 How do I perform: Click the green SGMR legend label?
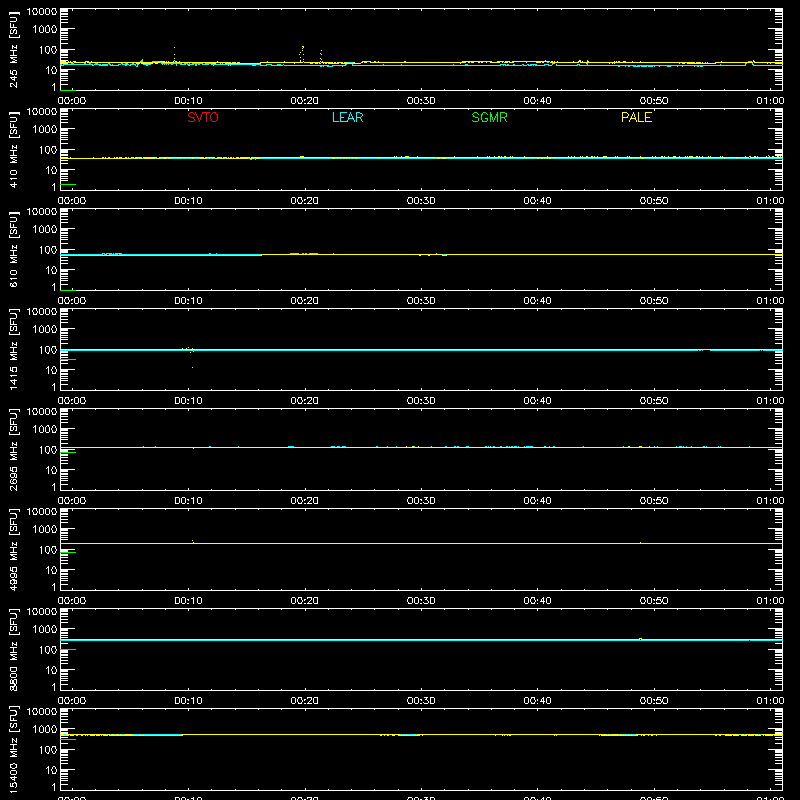pyautogui.click(x=489, y=117)
